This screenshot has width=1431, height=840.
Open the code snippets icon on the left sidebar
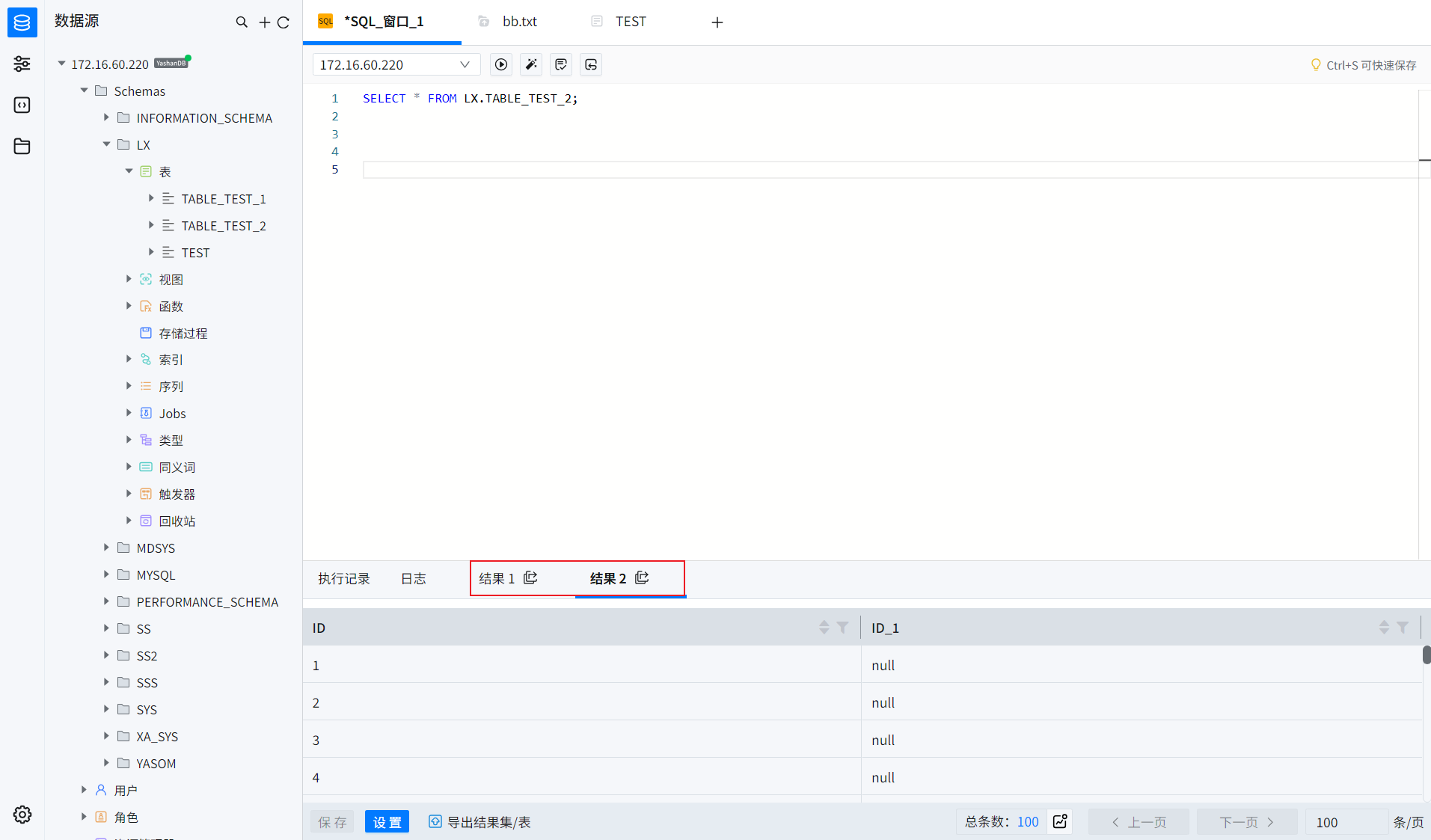[22, 105]
